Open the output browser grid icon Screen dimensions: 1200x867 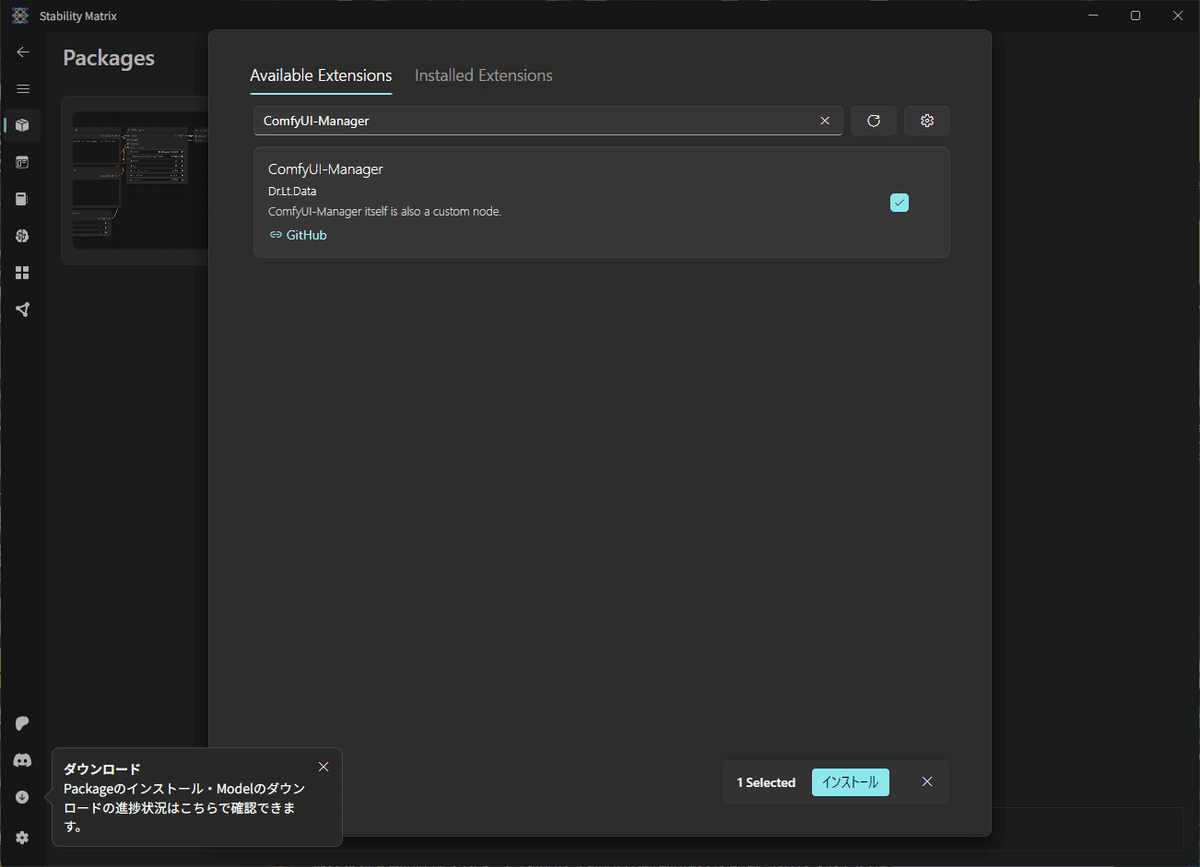(22, 273)
